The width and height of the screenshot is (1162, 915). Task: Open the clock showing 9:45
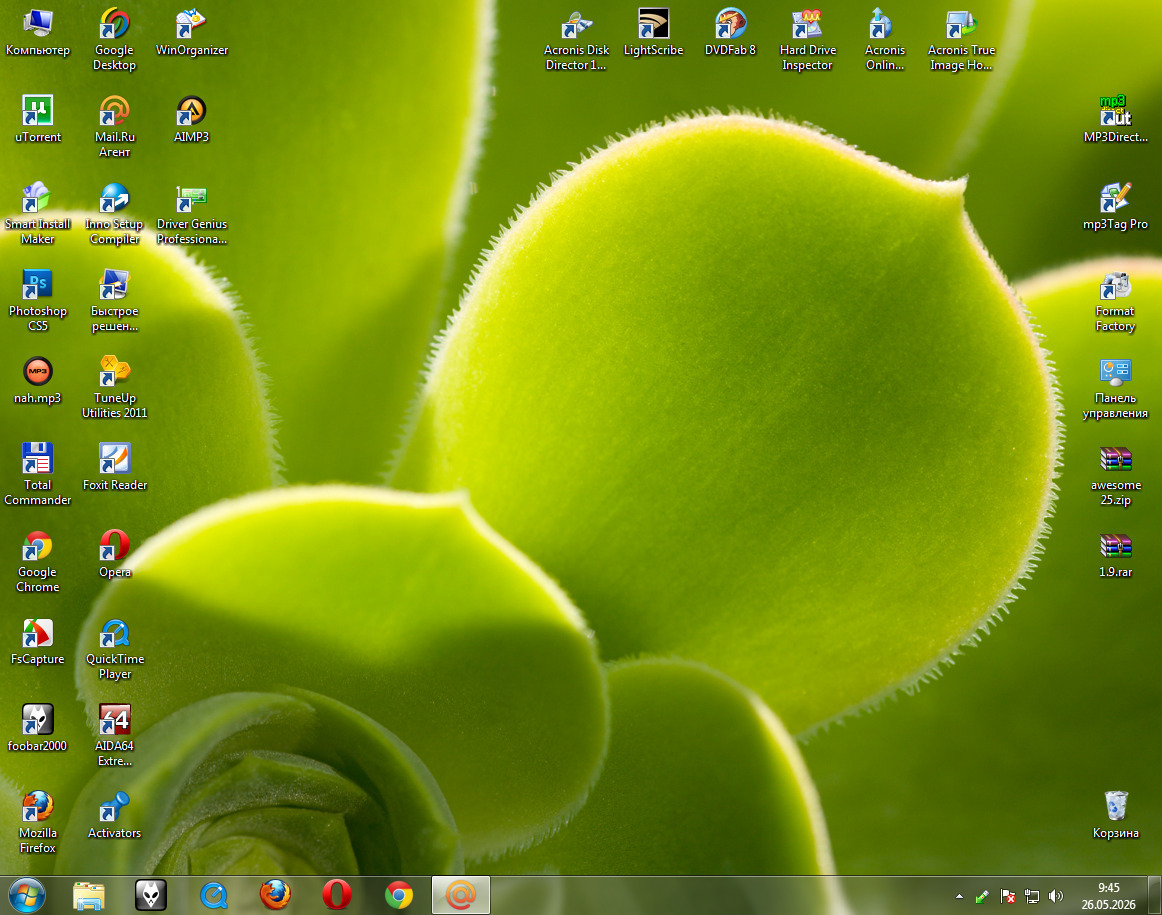coord(1108,896)
